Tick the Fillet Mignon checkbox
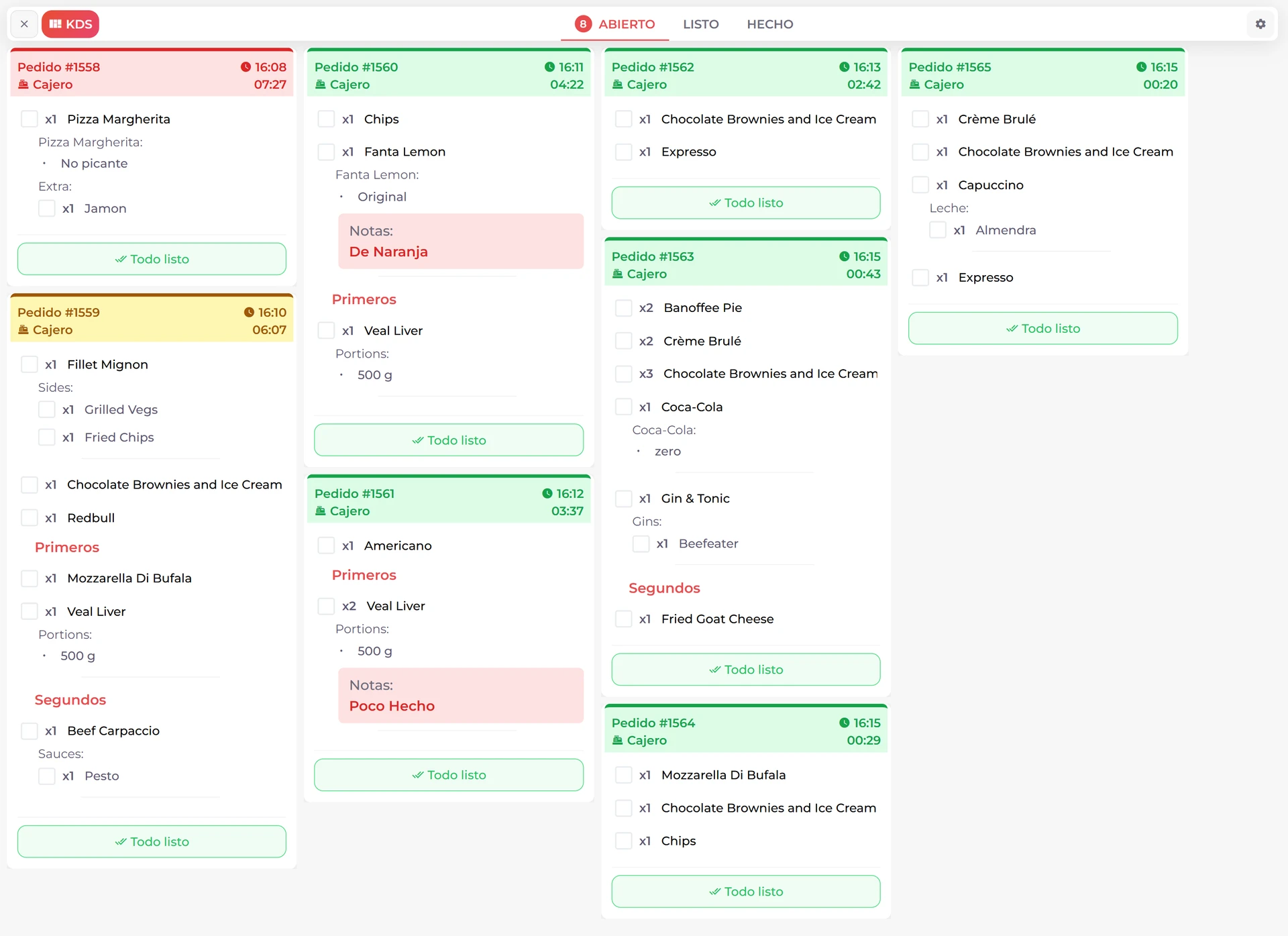This screenshot has height=936, width=1288. coord(30,364)
